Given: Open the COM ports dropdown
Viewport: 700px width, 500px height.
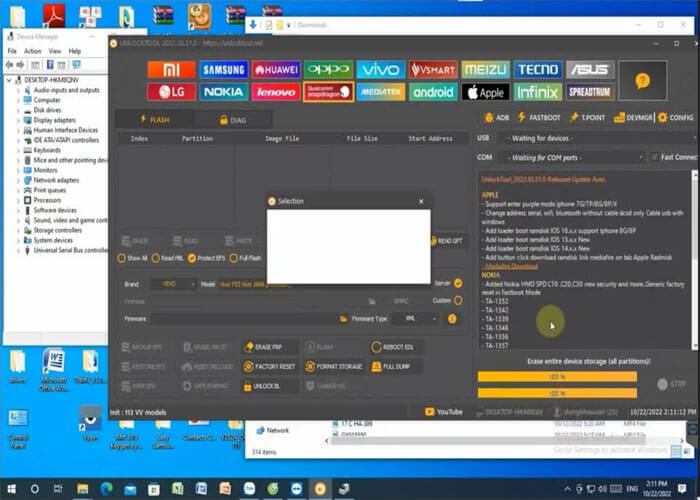Looking at the screenshot, I should 572,157.
